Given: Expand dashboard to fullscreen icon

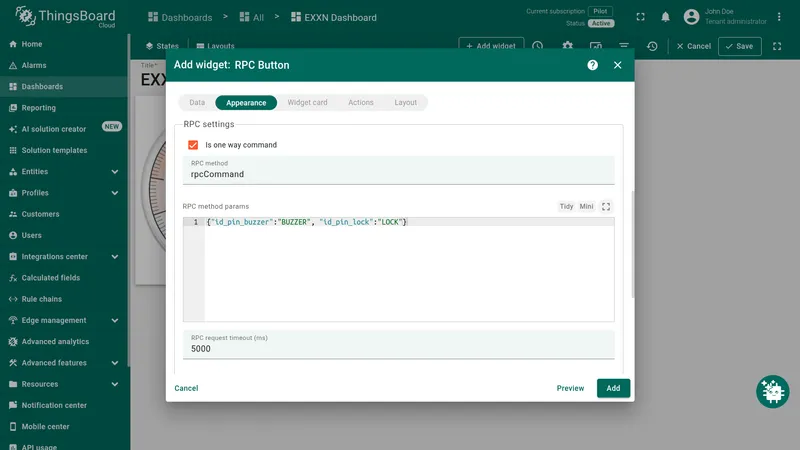Looking at the screenshot, I should click(x=777, y=46).
